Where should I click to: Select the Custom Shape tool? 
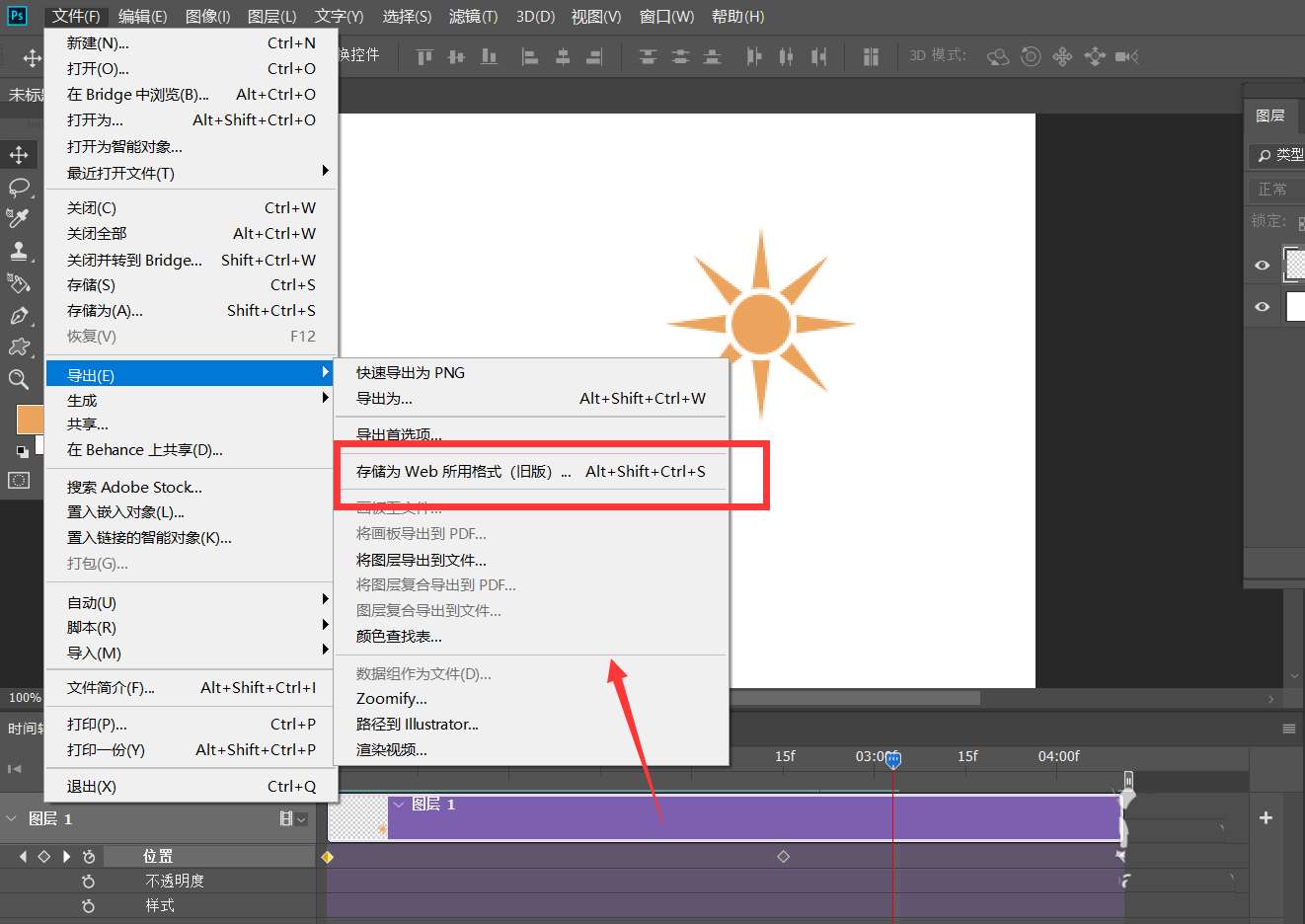tap(19, 347)
